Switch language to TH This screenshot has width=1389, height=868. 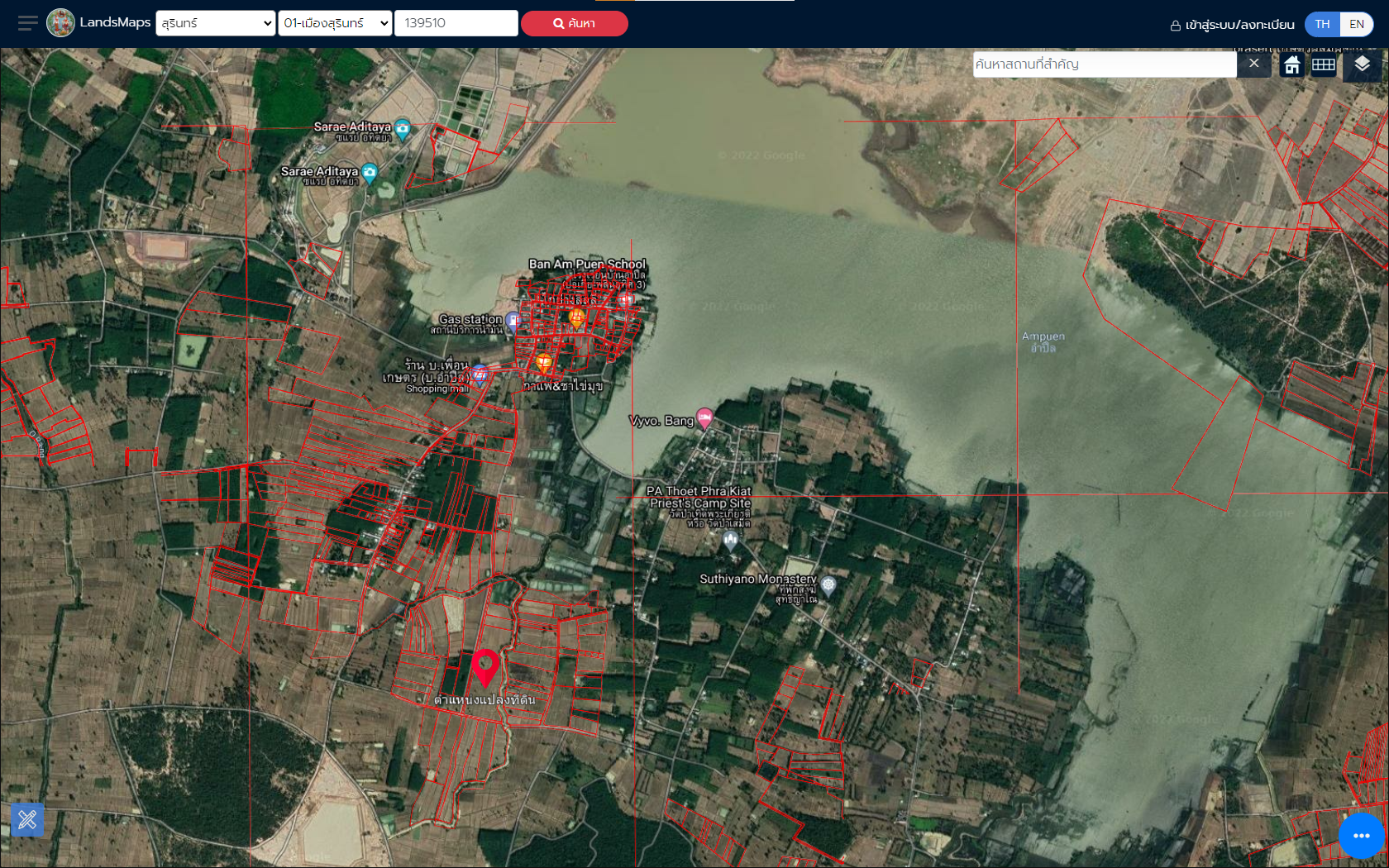click(1322, 24)
